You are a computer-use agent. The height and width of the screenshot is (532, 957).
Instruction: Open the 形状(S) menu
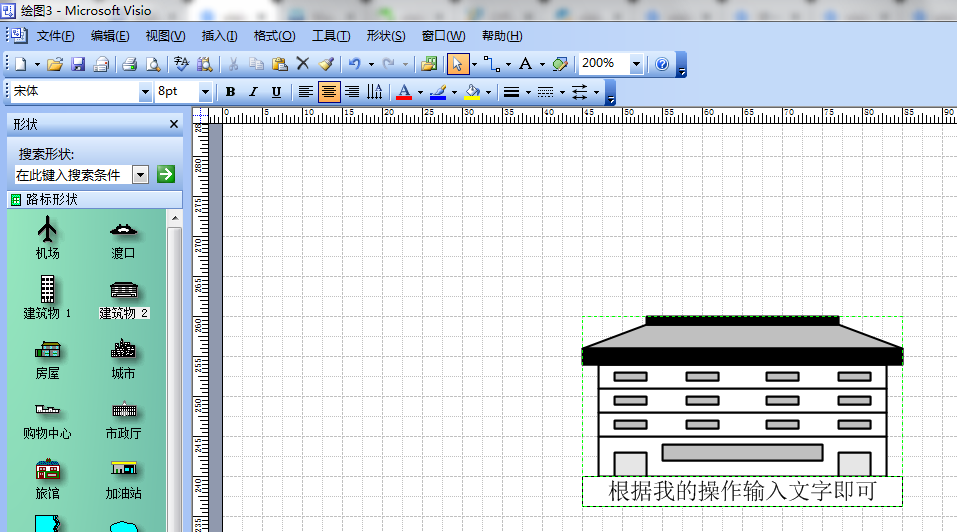385,36
